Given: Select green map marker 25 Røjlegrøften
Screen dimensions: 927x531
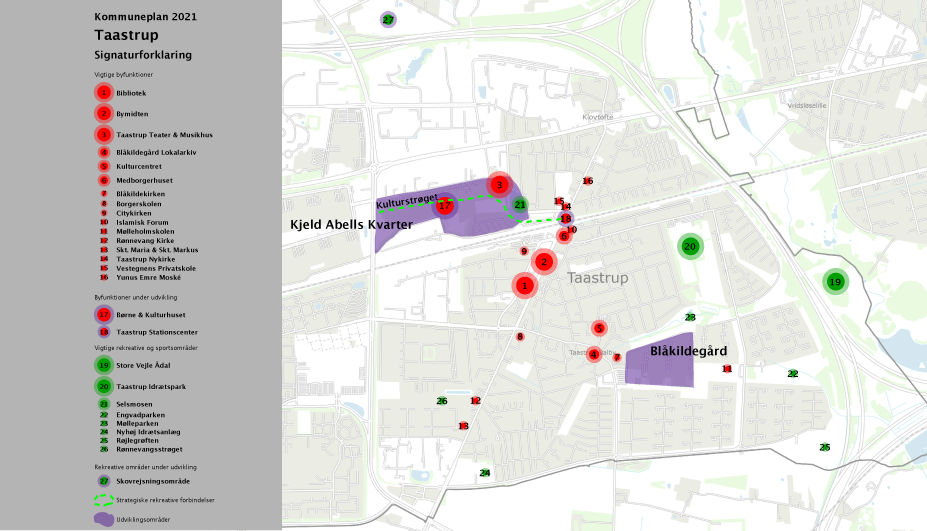Looking at the screenshot, I should tap(825, 447).
